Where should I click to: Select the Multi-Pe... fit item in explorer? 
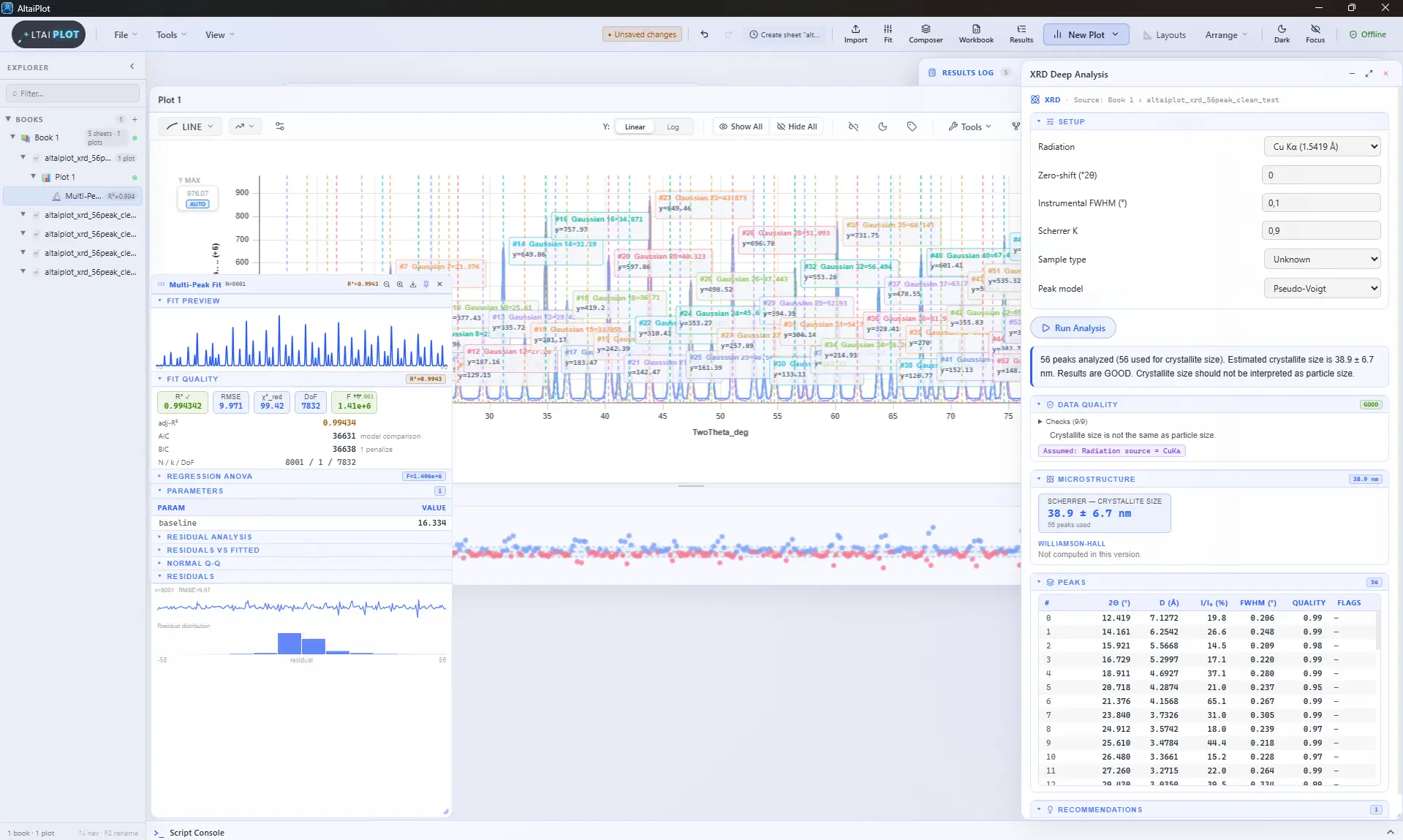click(73, 196)
